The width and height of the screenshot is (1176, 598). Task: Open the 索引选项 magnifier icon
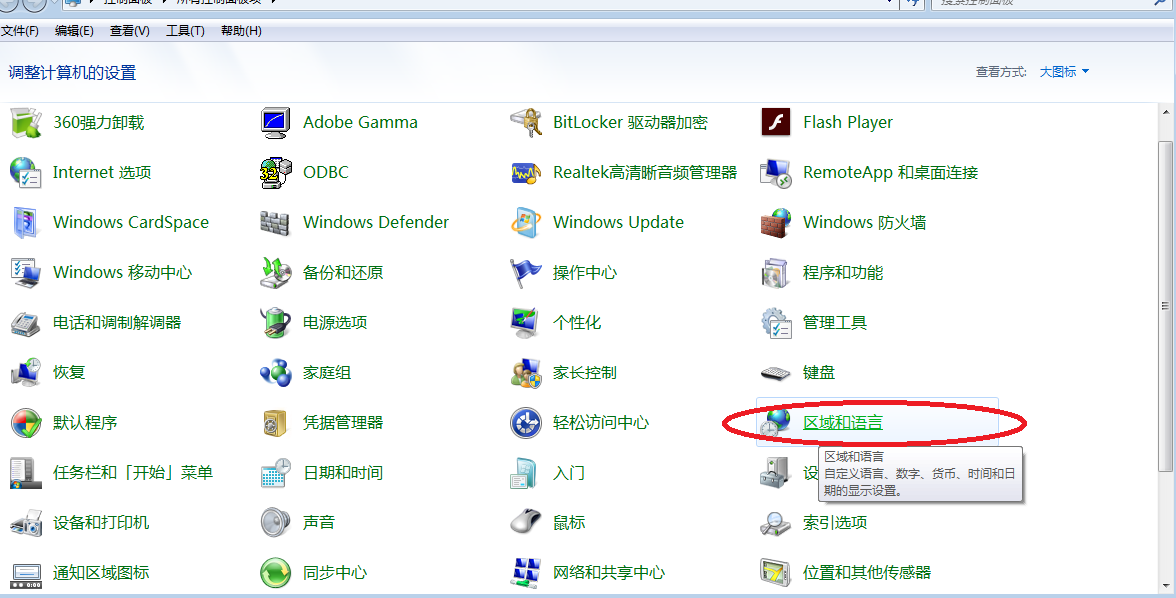click(776, 523)
